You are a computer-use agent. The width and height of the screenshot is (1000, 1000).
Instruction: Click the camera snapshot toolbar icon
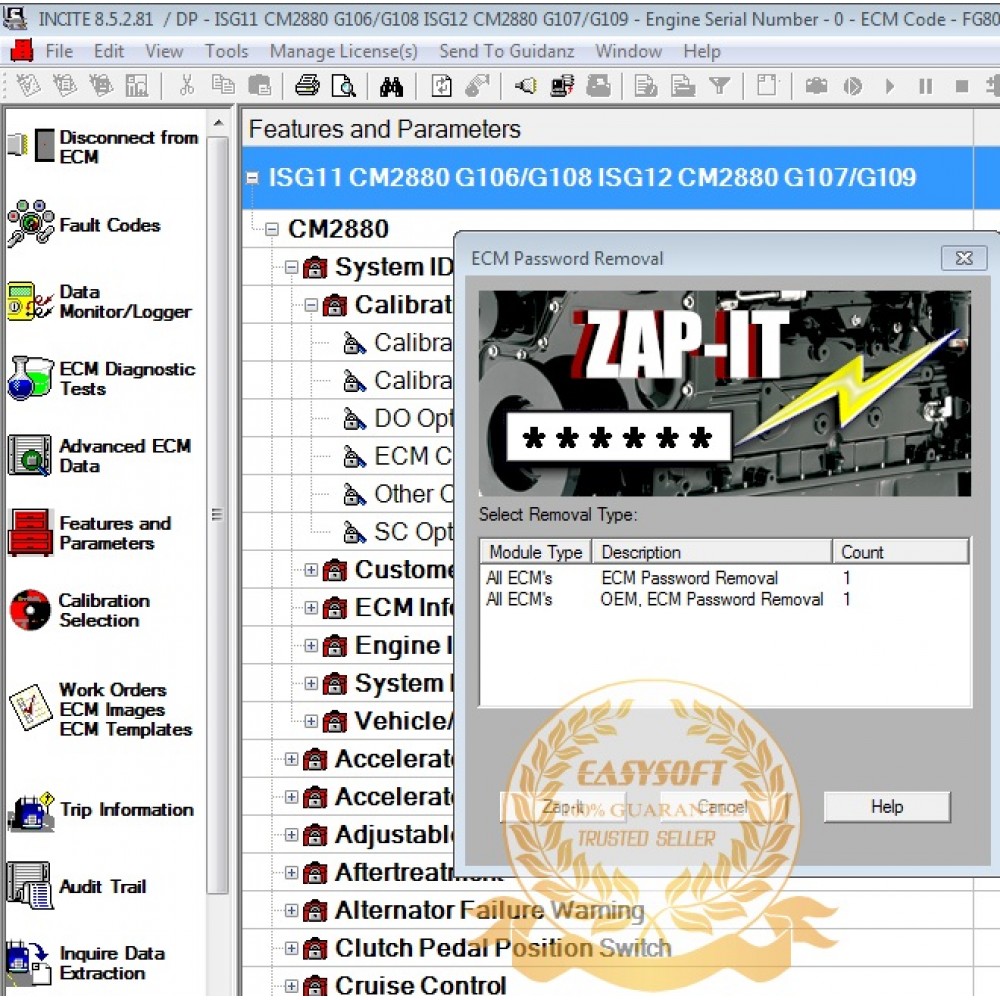pos(816,85)
